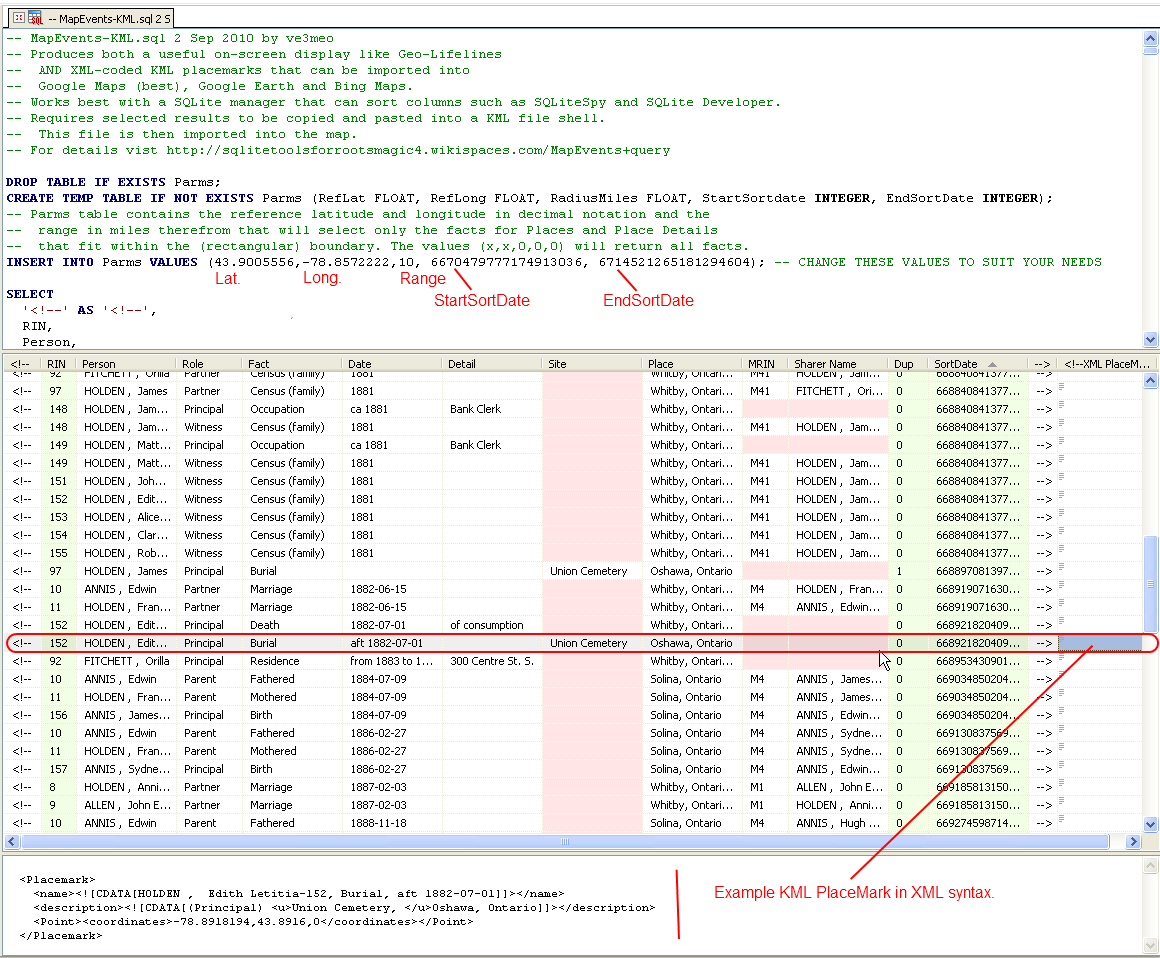The image size is (1160, 958).
Task: Select 'Residence' fact cell
Action: pos(292,661)
